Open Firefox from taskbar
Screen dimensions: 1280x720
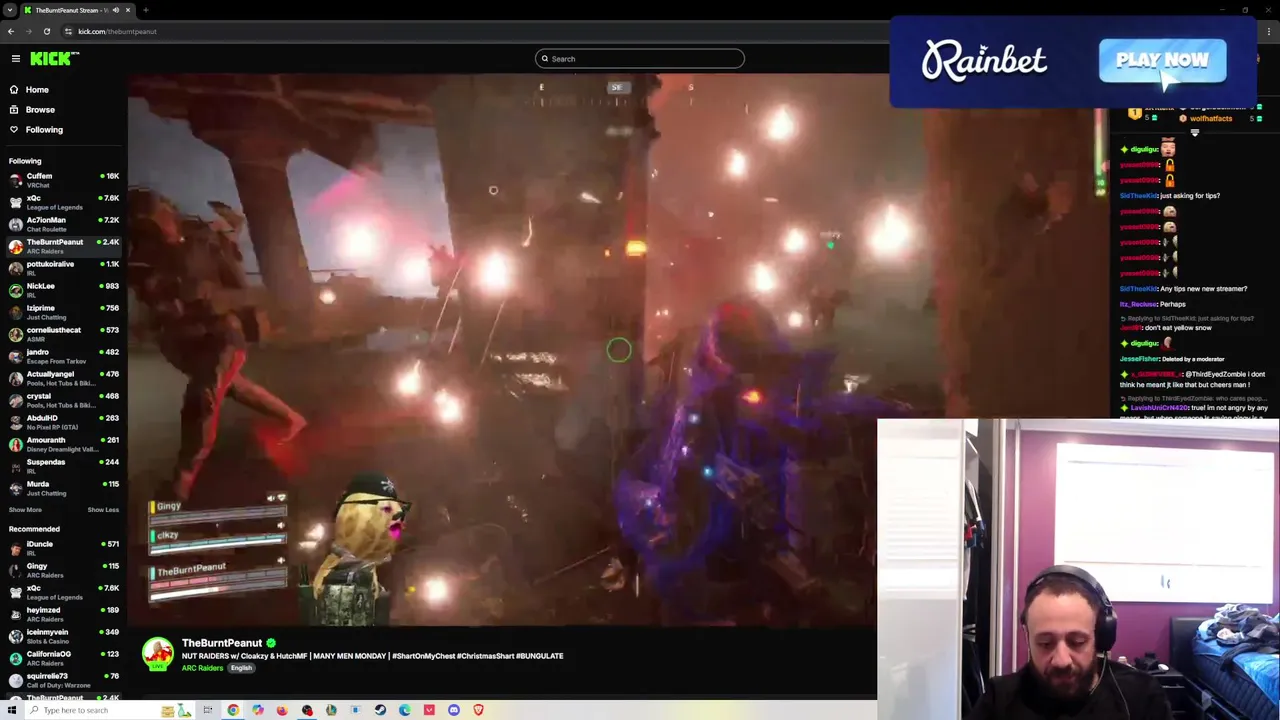[x=282, y=710]
